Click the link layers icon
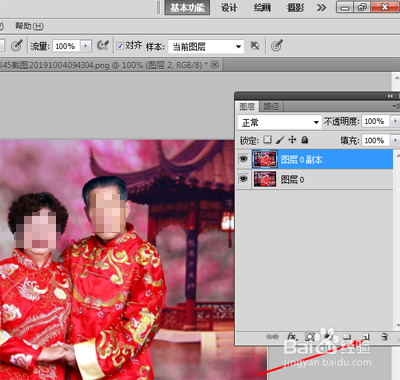Screen dimensions: 400x380 [272, 337]
